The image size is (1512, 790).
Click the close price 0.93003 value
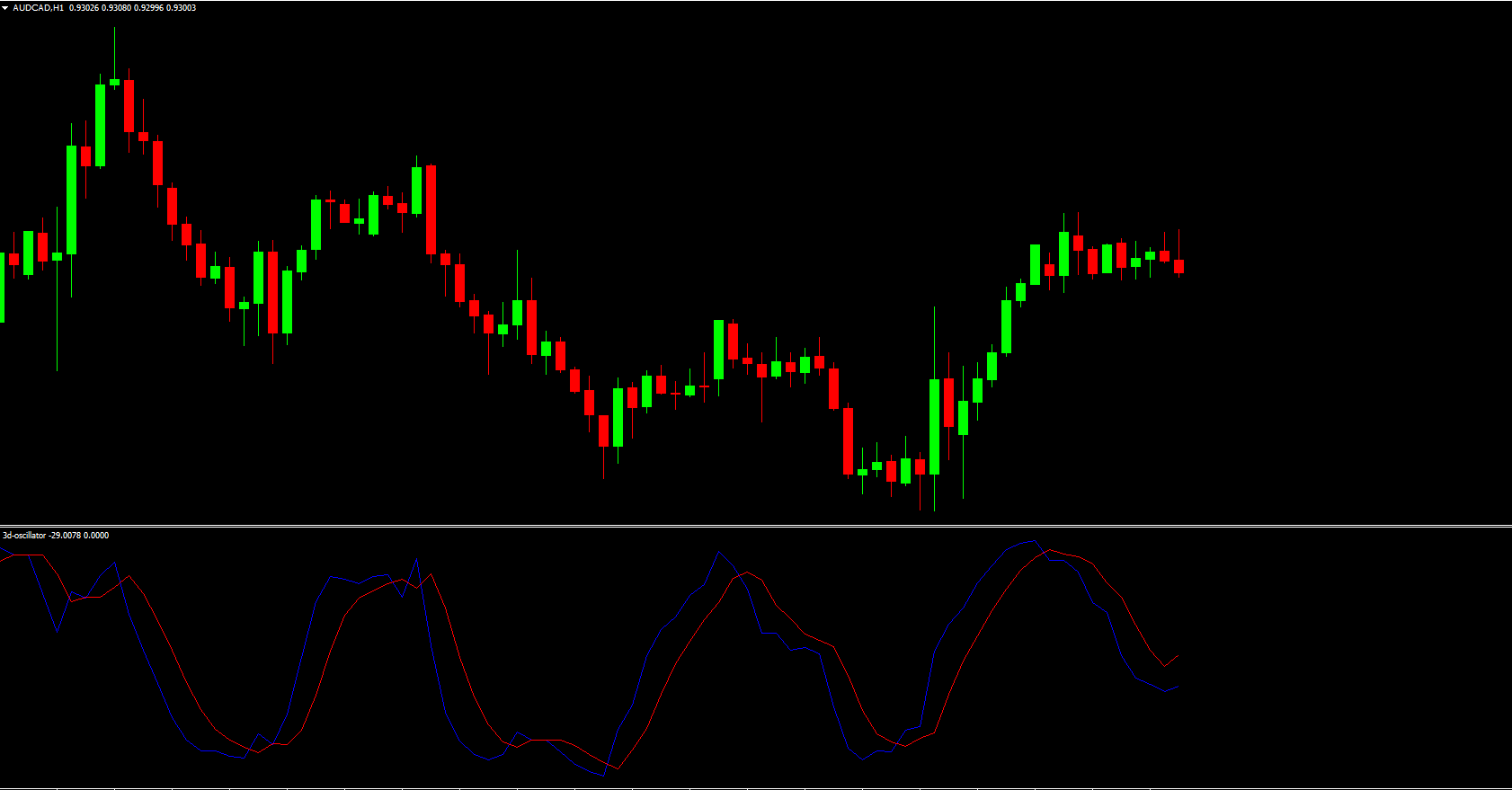click(x=181, y=8)
